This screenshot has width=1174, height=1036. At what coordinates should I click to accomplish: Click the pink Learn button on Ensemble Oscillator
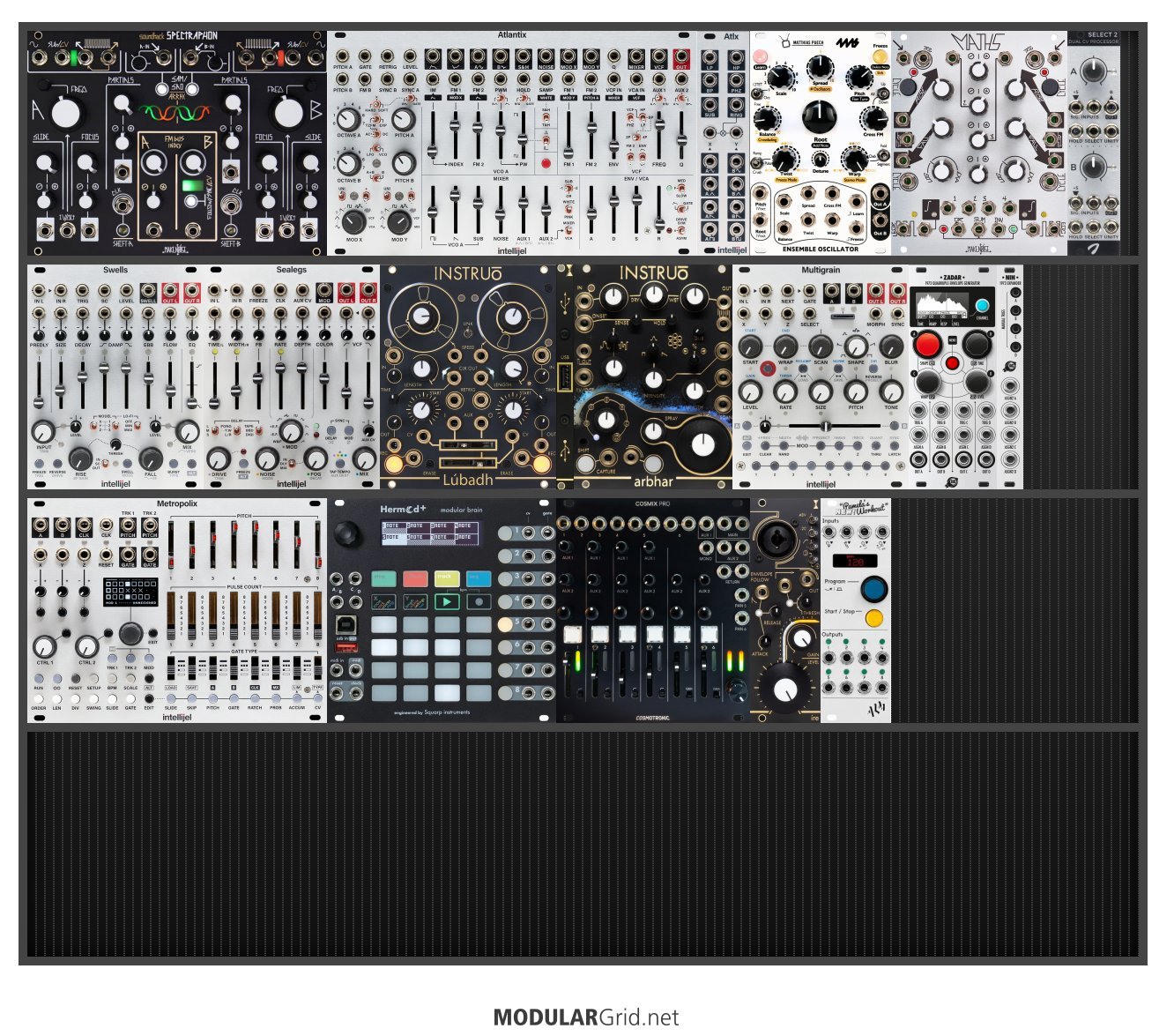coord(760,56)
